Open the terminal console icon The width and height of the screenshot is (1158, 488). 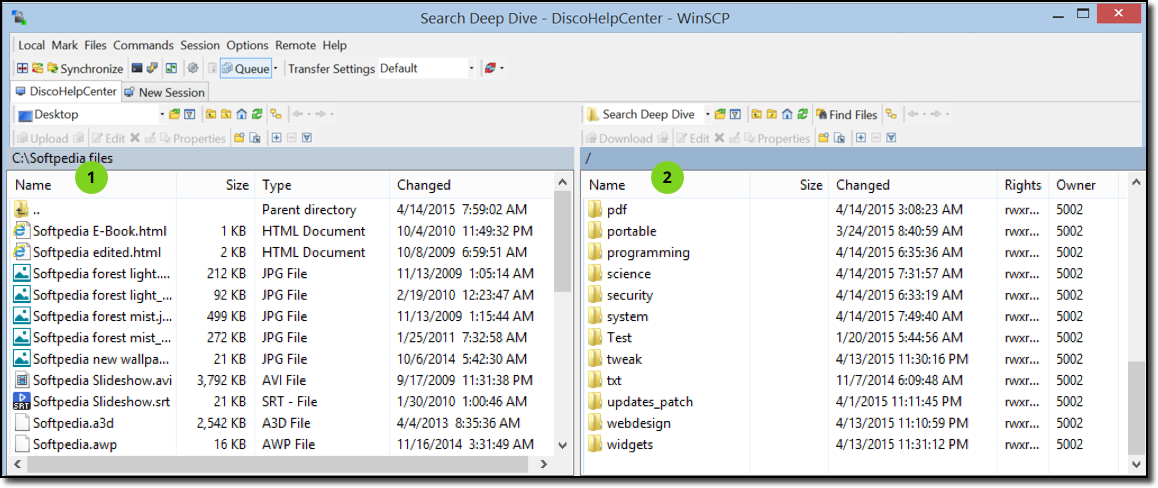coord(137,68)
